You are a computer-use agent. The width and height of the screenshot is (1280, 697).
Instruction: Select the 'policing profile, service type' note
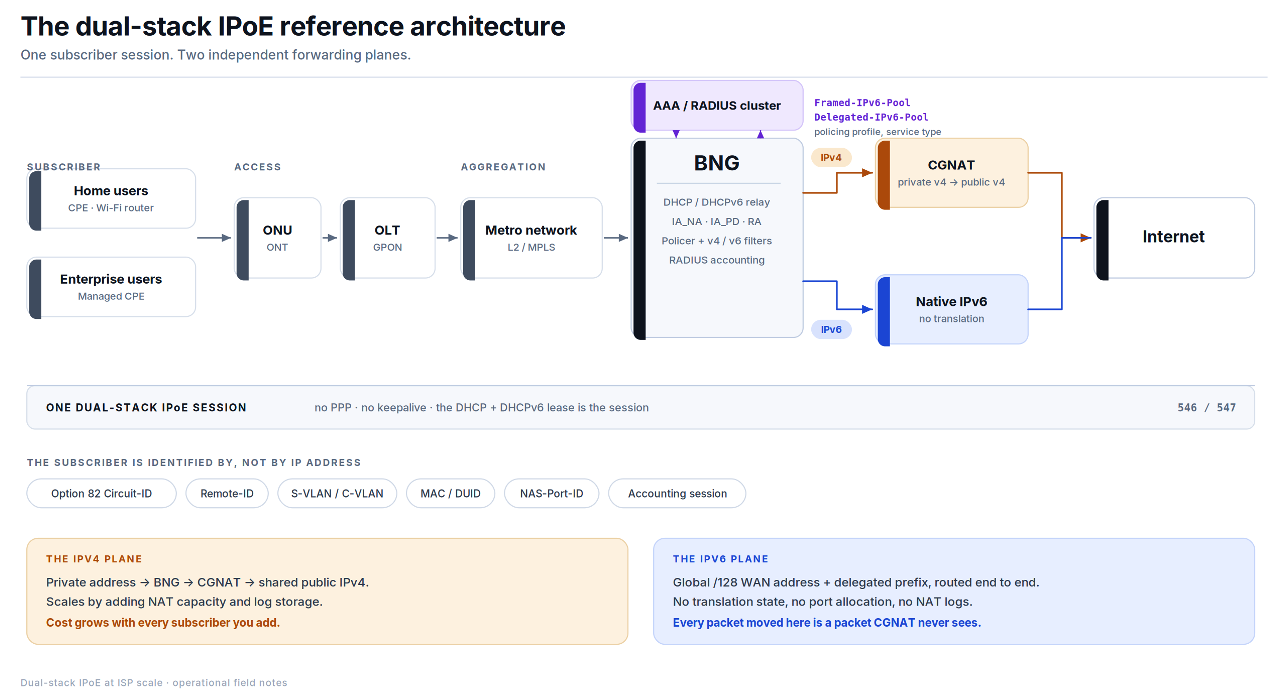(x=877, y=132)
